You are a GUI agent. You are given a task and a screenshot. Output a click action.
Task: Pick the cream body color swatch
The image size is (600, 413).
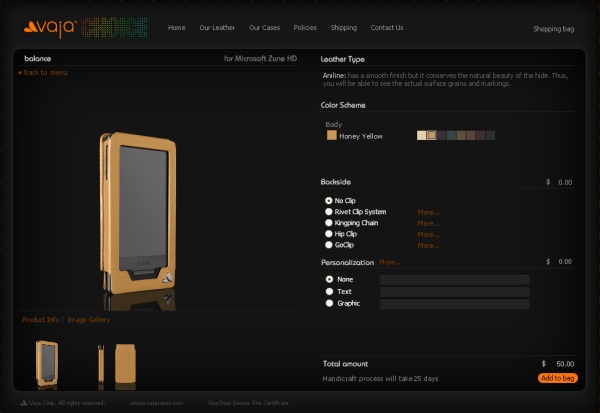(x=421, y=135)
